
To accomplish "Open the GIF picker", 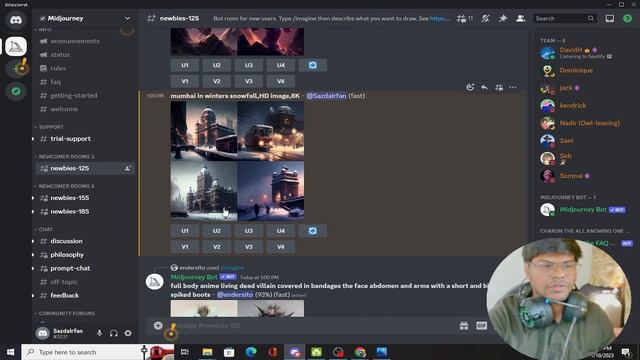I will [x=482, y=325].
